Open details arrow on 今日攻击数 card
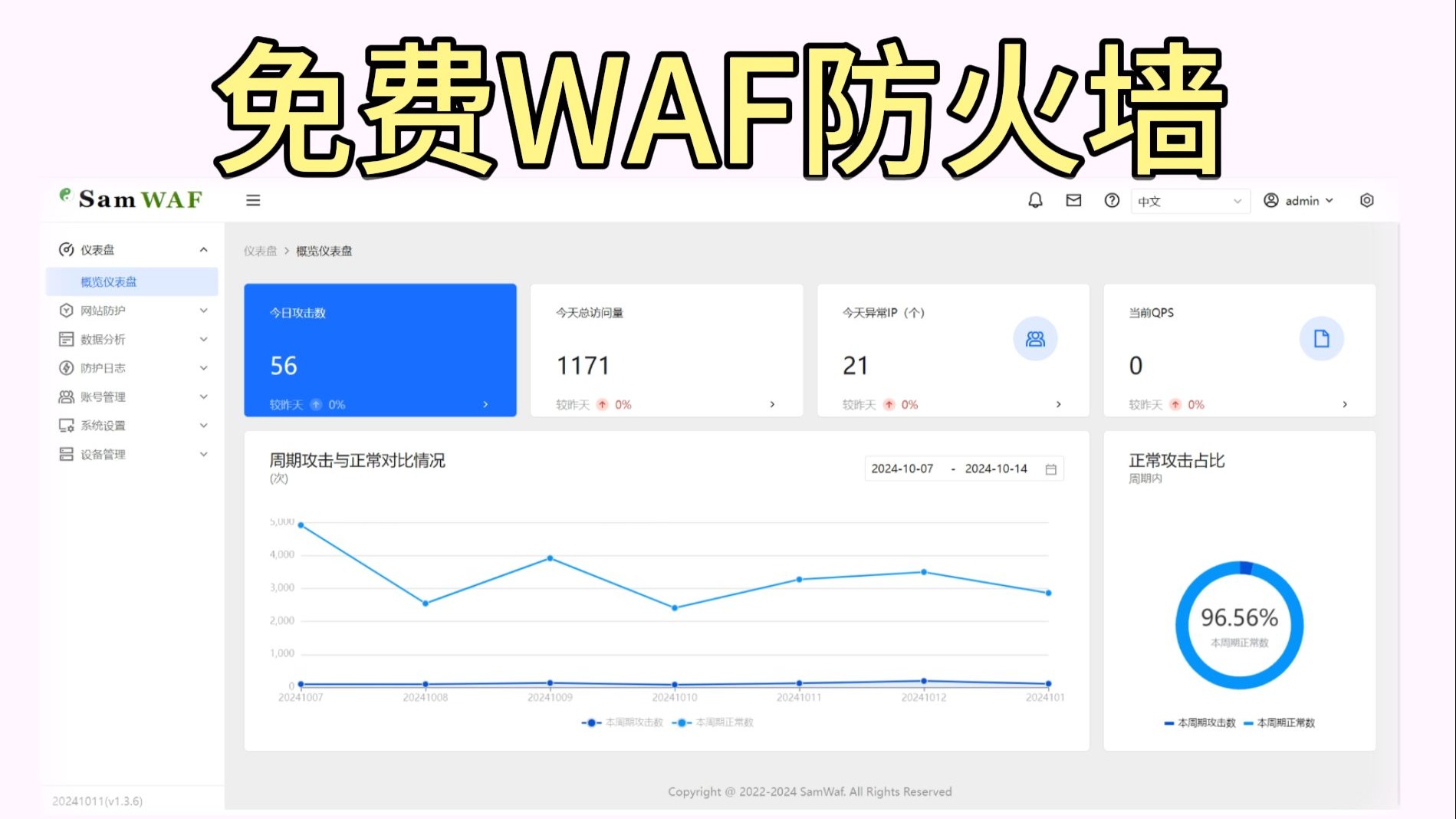 pyautogui.click(x=485, y=404)
